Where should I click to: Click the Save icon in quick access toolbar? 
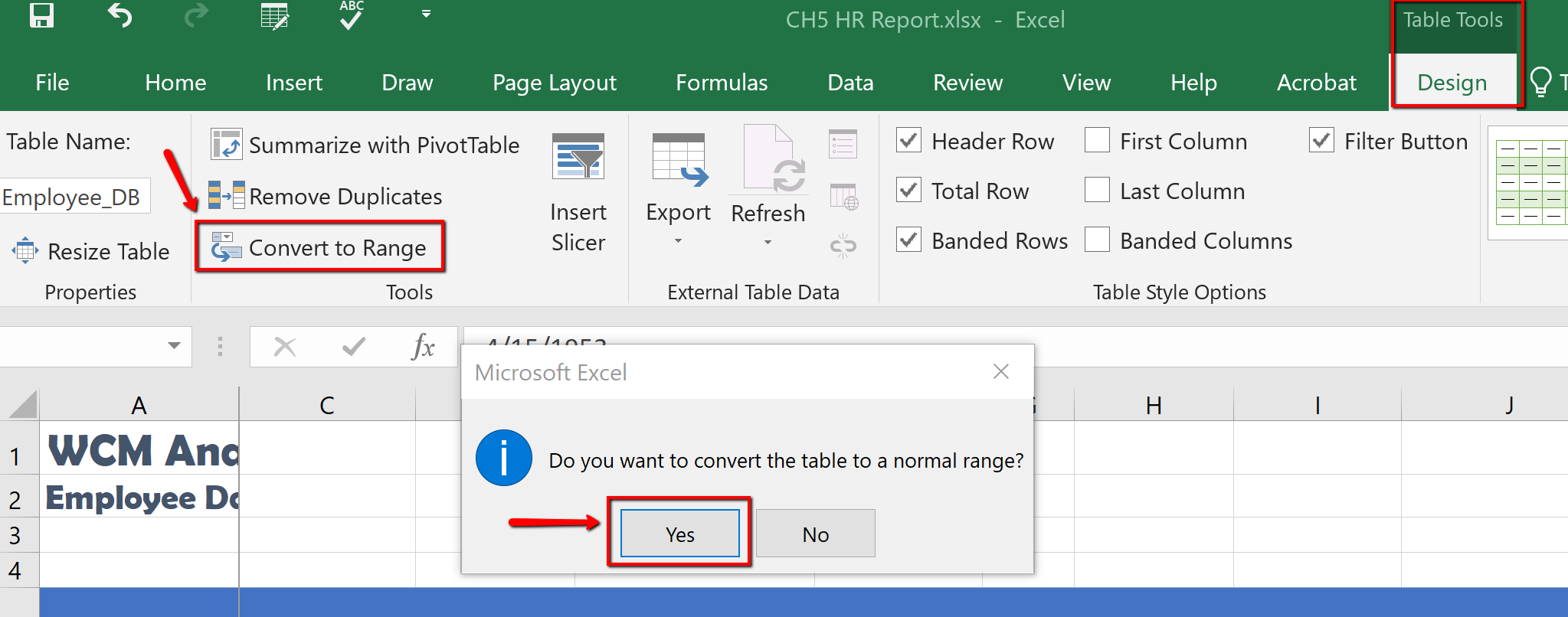tap(41, 15)
